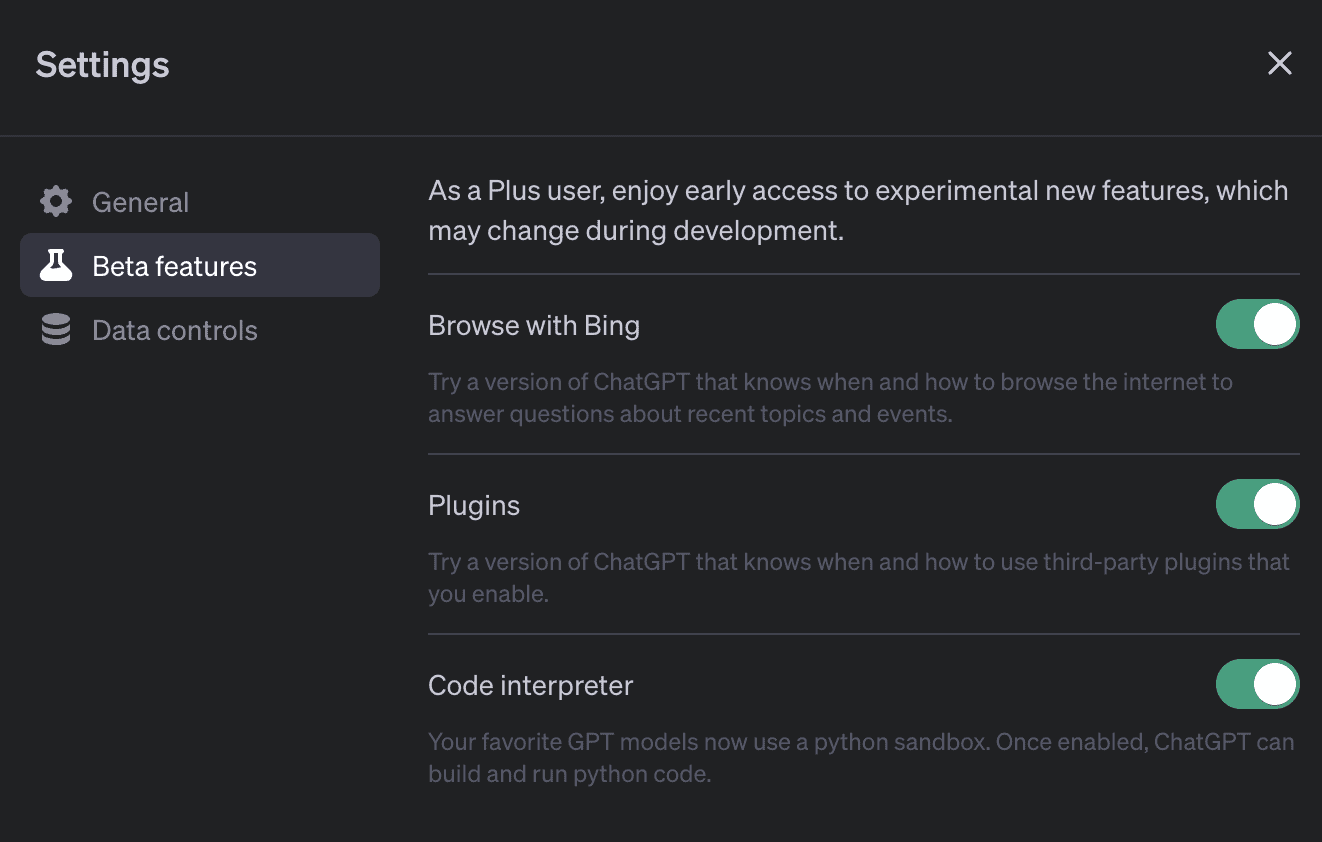The width and height of the screenshot is (1322, 842).
Task: Click the python sandbox description text
Action: coord(861,758)
